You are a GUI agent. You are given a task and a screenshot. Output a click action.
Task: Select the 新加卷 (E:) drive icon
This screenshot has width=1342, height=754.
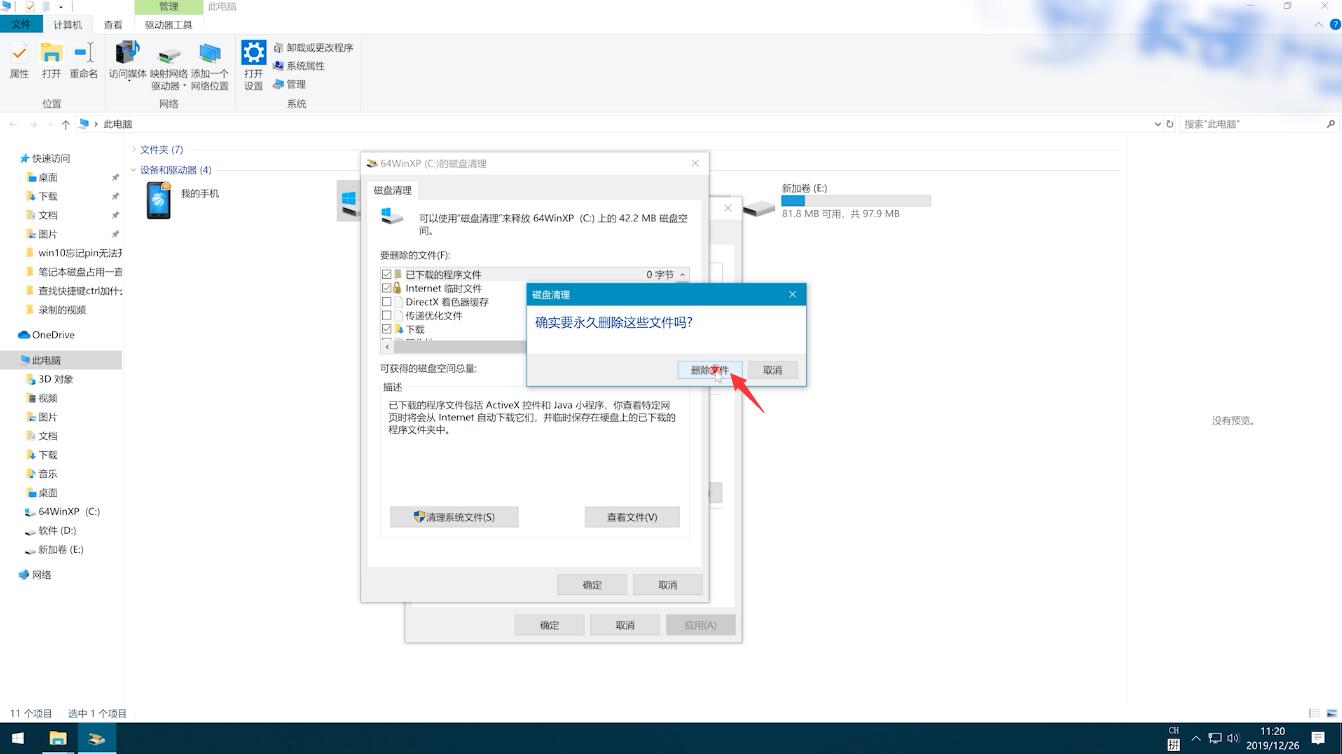click(x=759, y=207)
